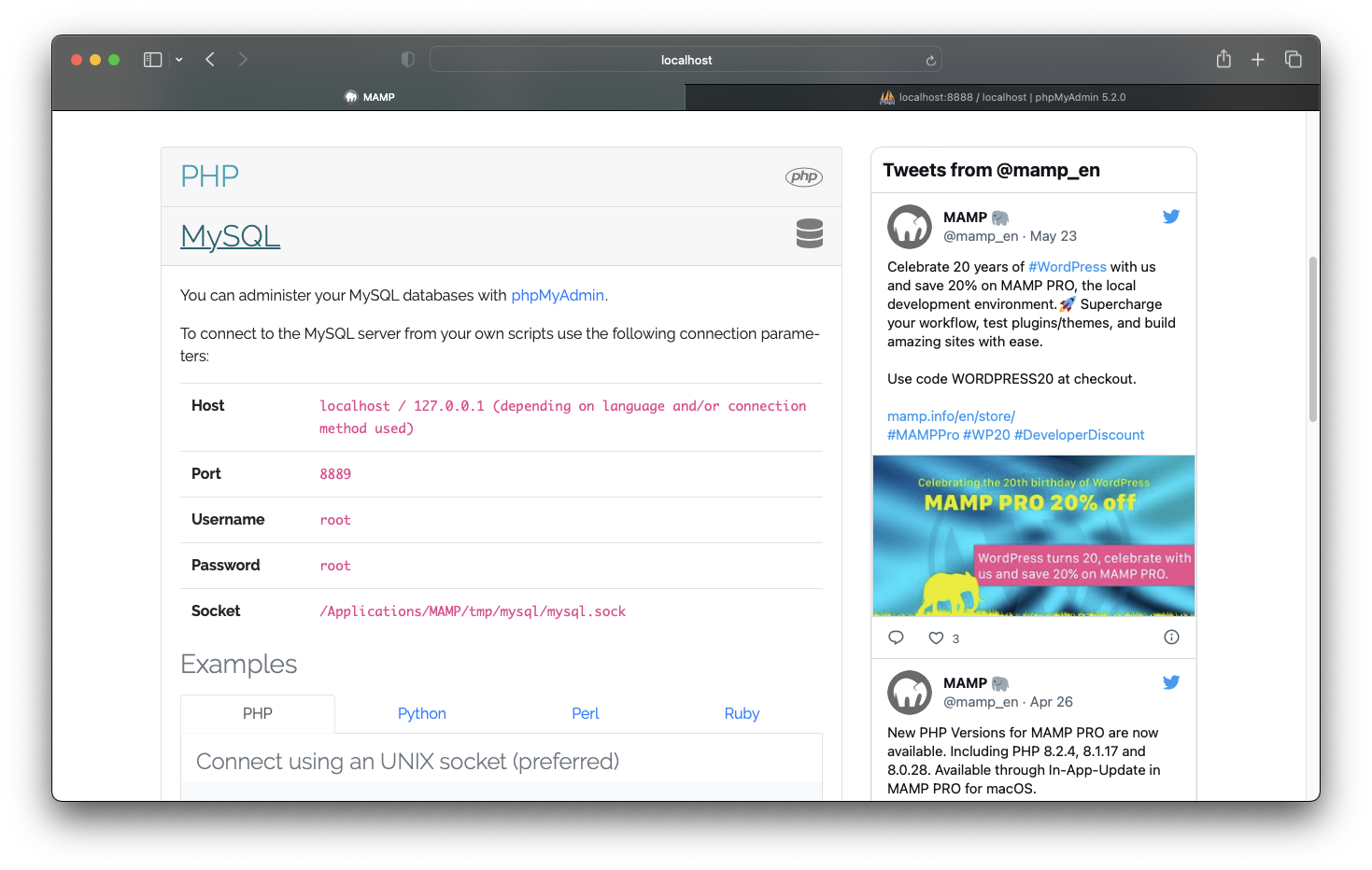
Task: Click the MySQL database stack icon
Action: pos(809,233)
